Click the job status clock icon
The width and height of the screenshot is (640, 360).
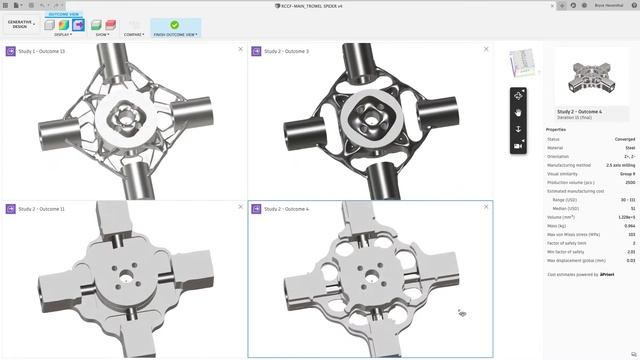click(584, 6)
